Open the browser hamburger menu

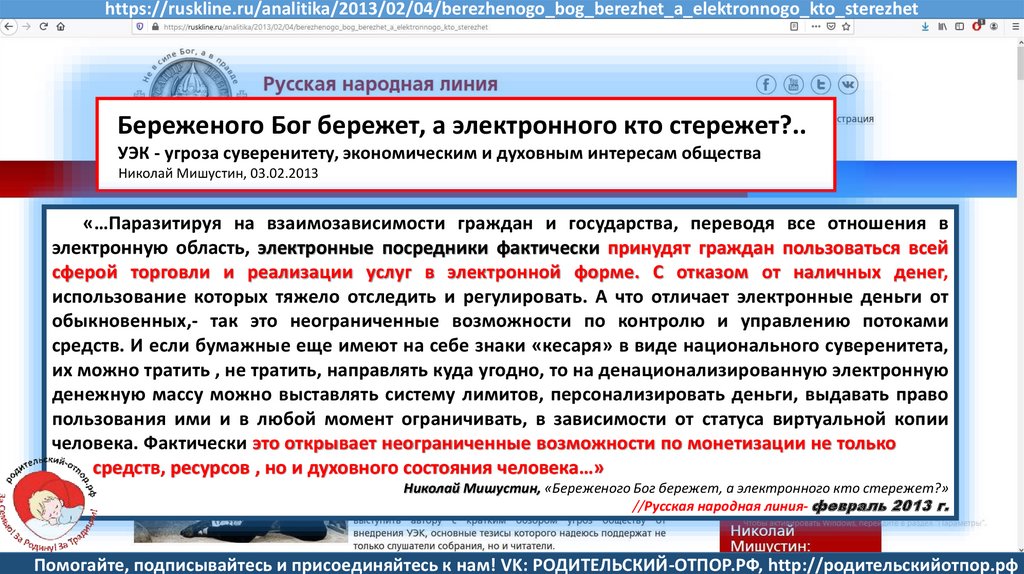coord(1014,27)
